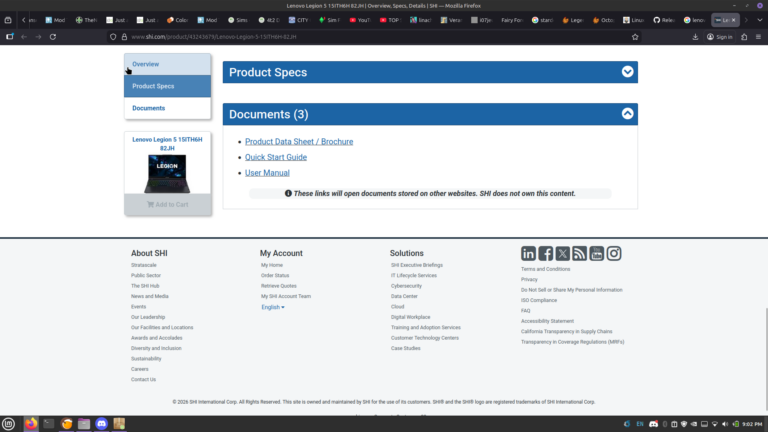
Task: Click the browser forward arrow
Action: 38,37
